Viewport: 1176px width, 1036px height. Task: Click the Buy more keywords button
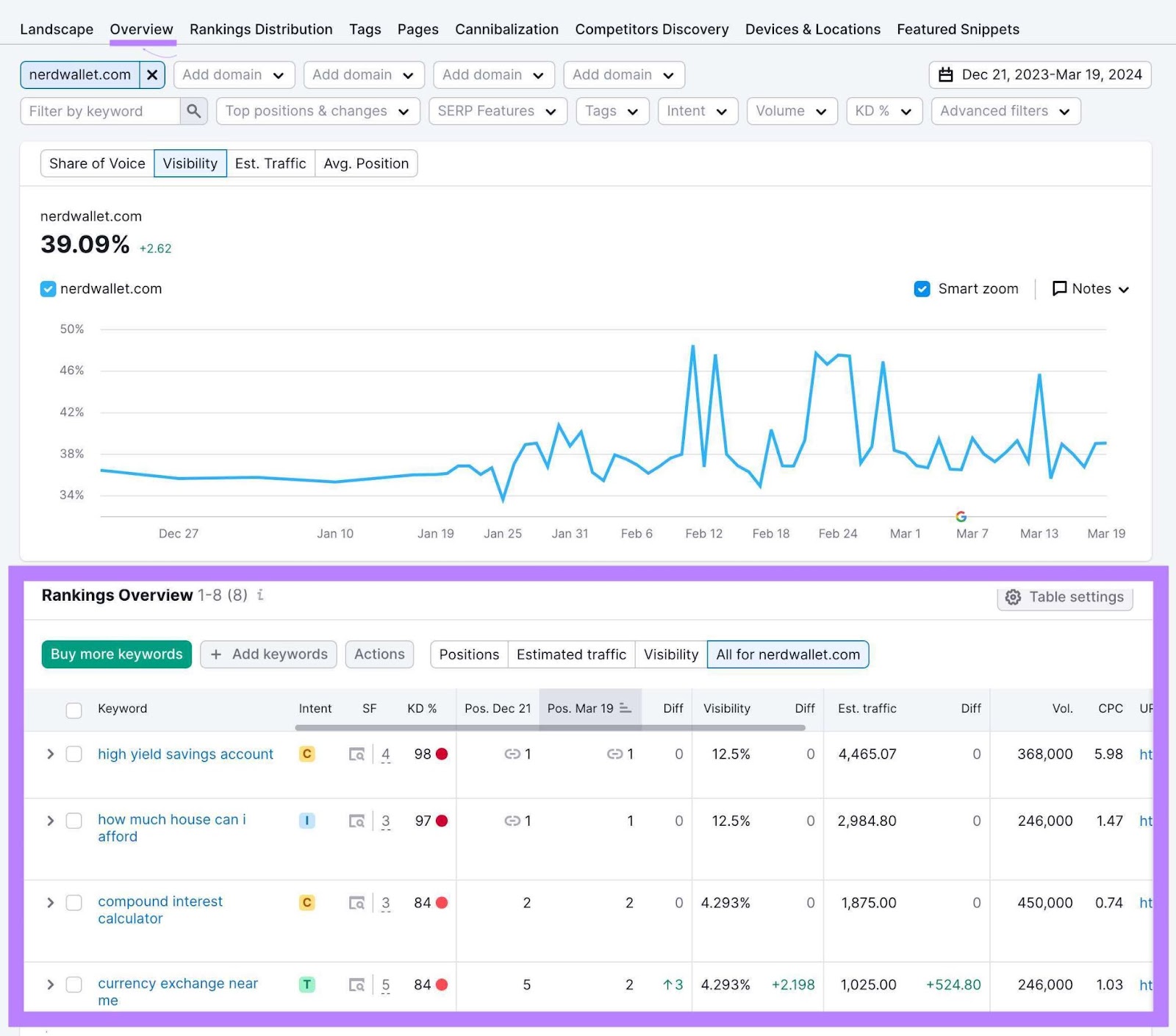click(x=116, y=654)
